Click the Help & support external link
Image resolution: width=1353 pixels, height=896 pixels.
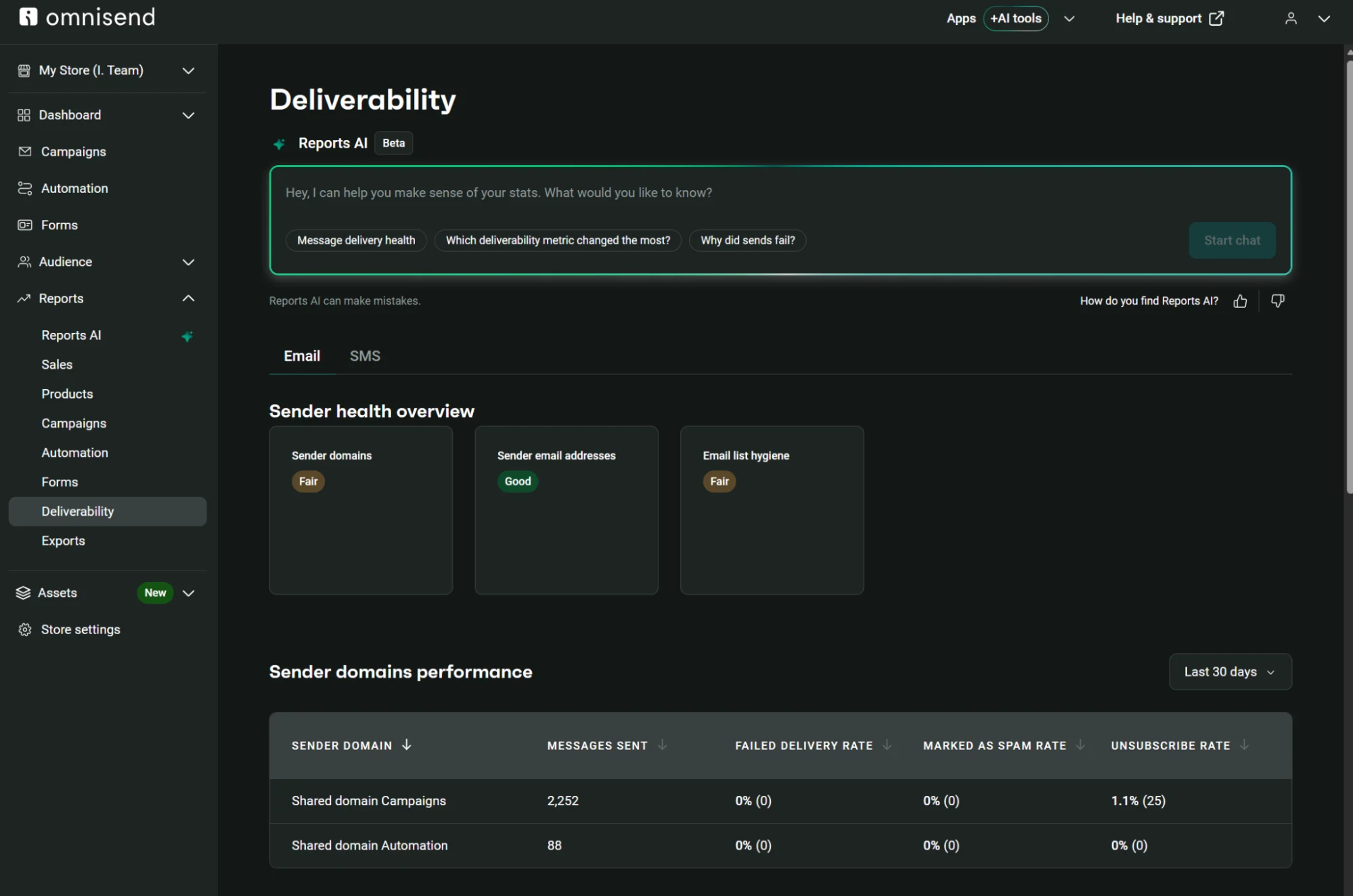click(1170, 18)
